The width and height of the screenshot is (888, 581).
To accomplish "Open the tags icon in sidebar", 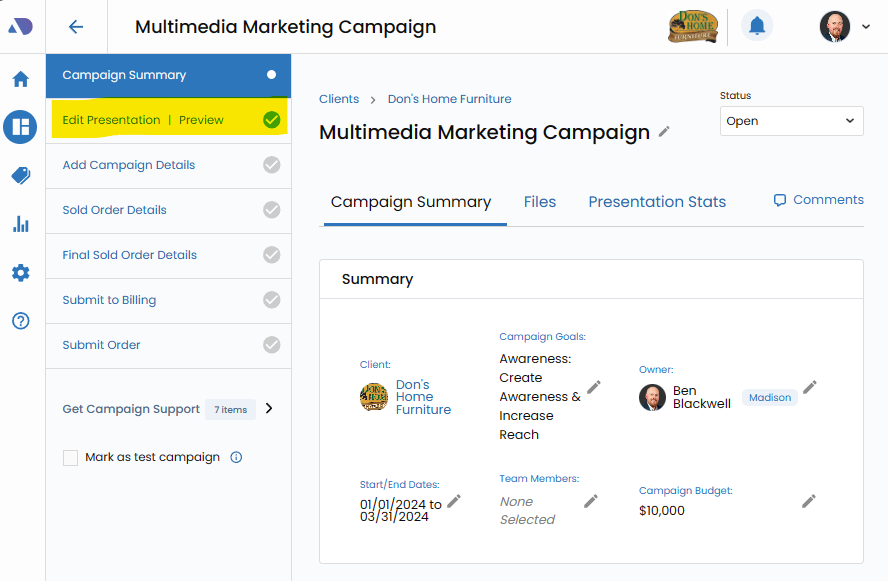I will click(x=20, y=176).
